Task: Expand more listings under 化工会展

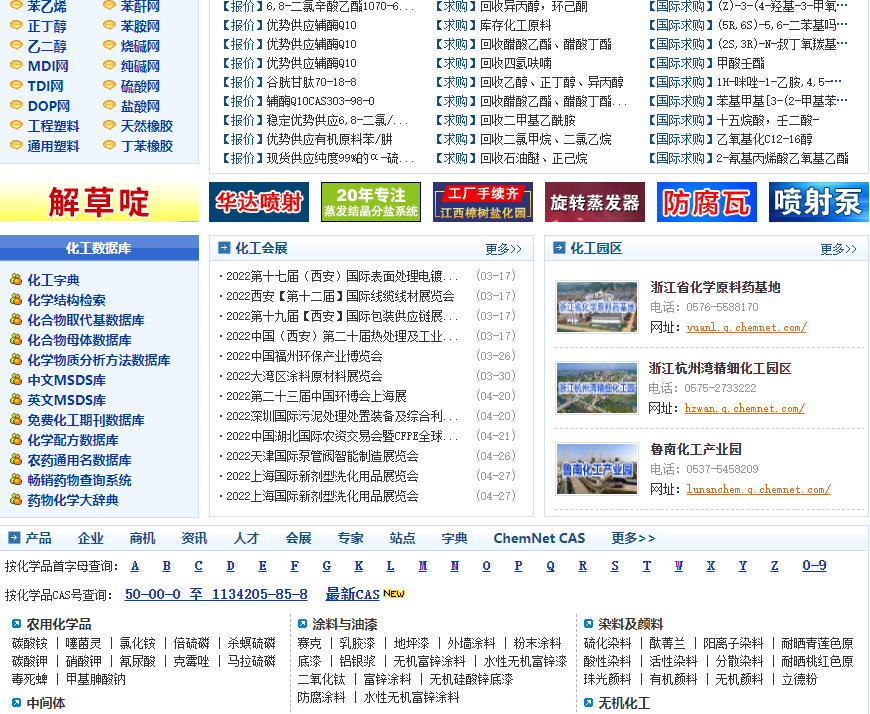Action: pos(503,249)
